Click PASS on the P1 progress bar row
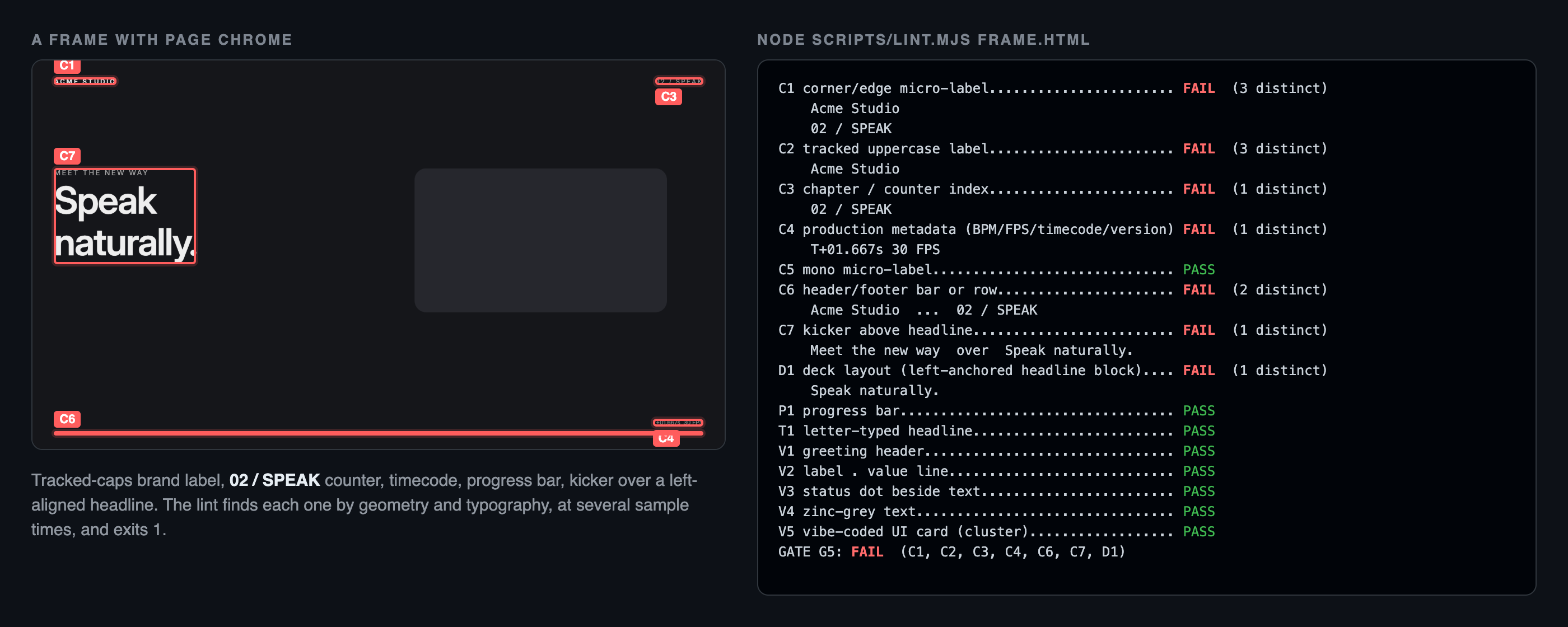1568x627 pixels. 1198,410
